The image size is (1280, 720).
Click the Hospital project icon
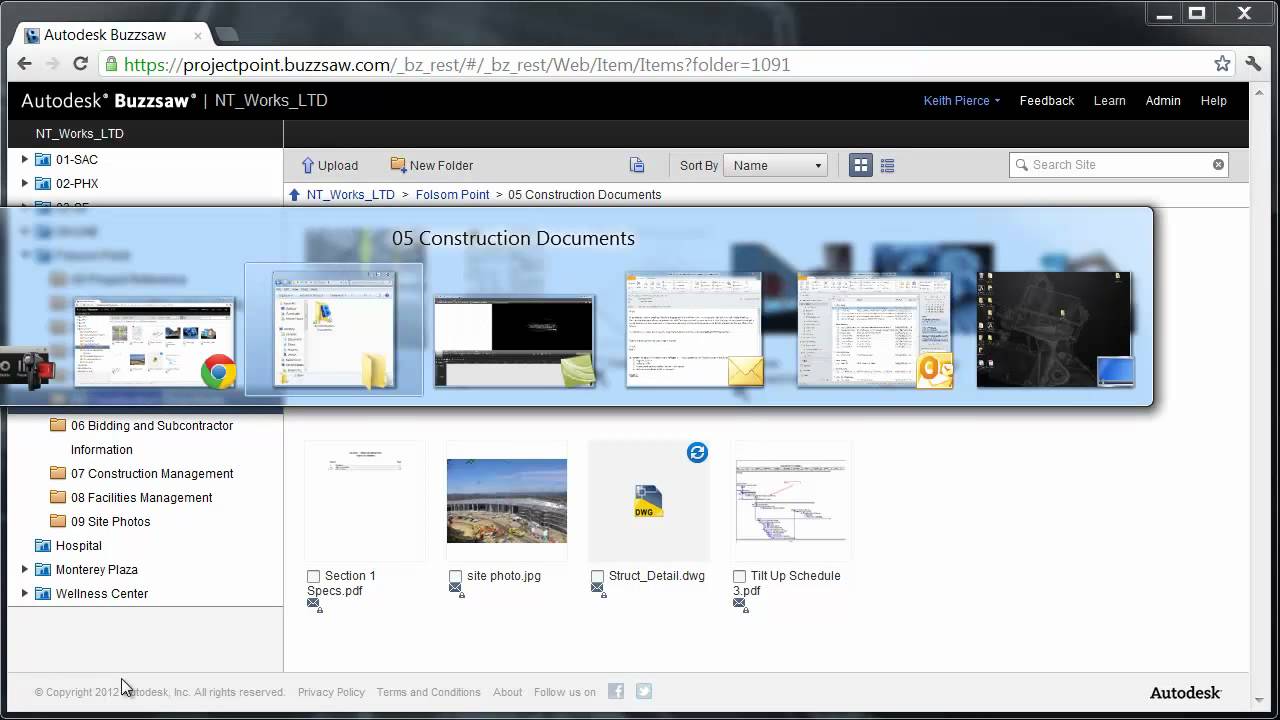(43, 545)
